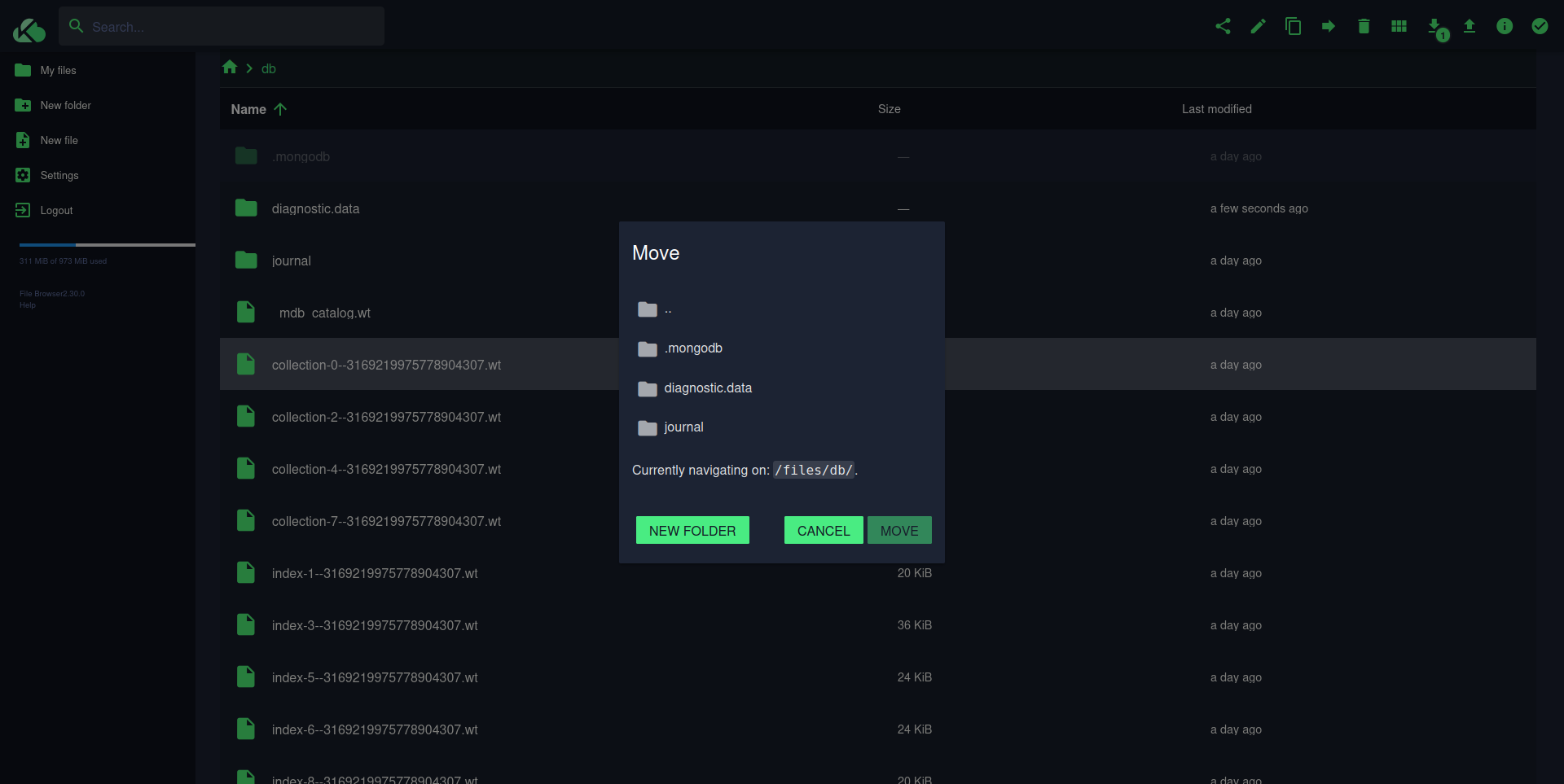Click the diagnostic.data folder icon in file list
The image size is (1564, 784).
[246, 208]
